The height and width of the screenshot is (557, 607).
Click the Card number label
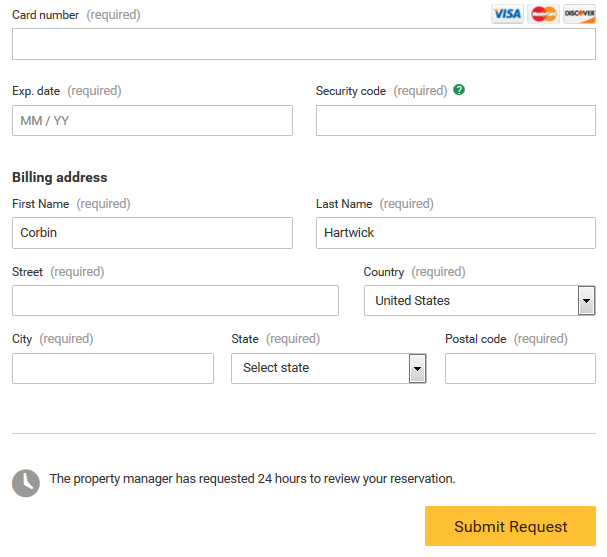pos(45,15)
